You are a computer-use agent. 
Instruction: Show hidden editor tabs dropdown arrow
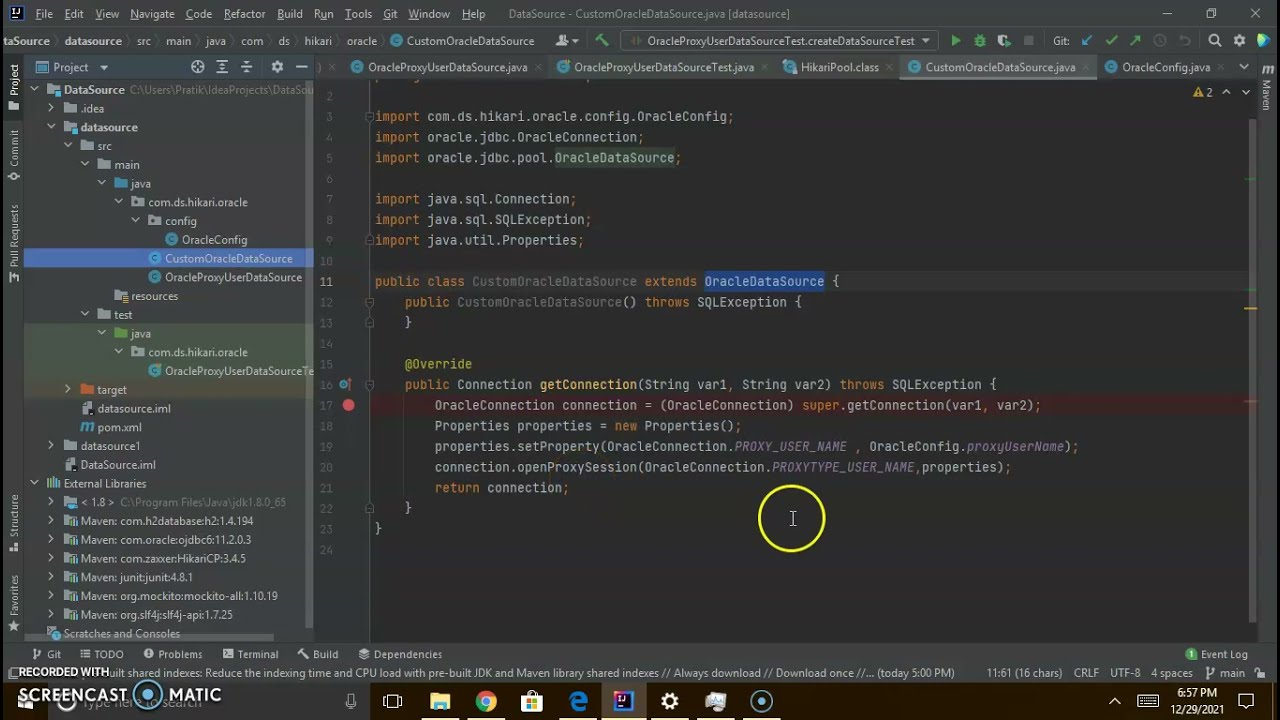click(x=1243, y=67)
